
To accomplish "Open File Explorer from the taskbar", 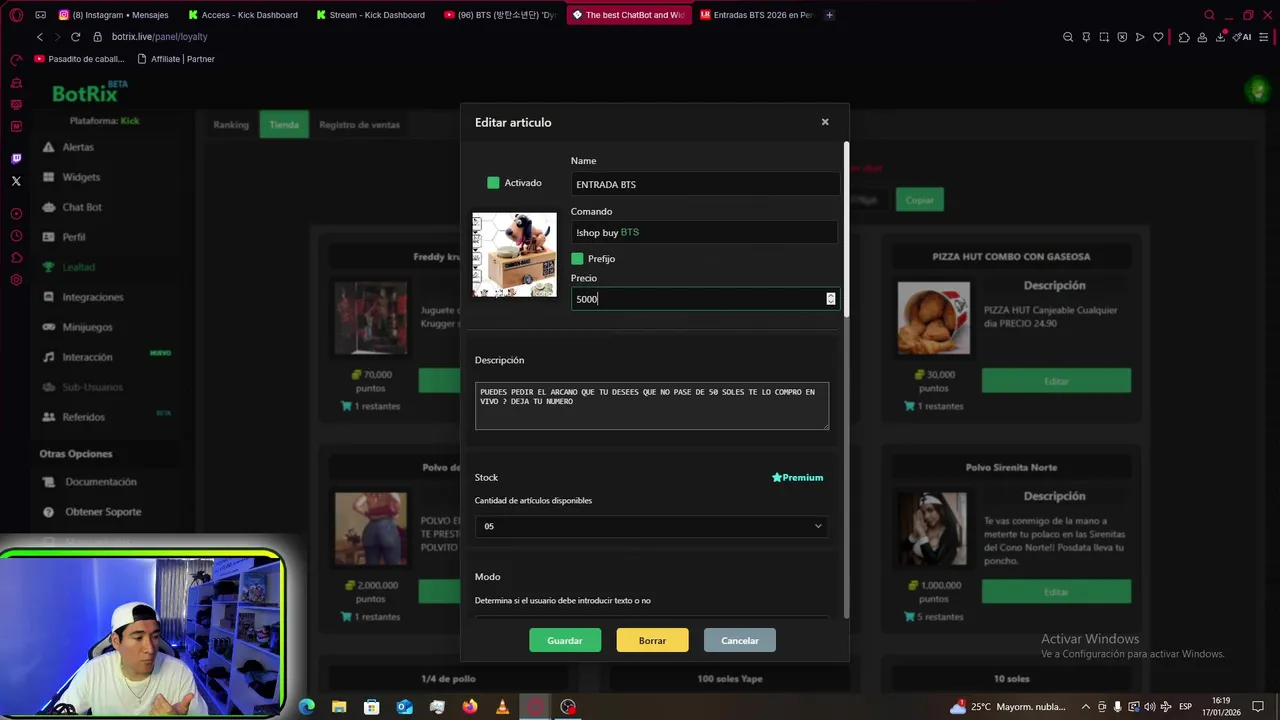I will [339, 707].
